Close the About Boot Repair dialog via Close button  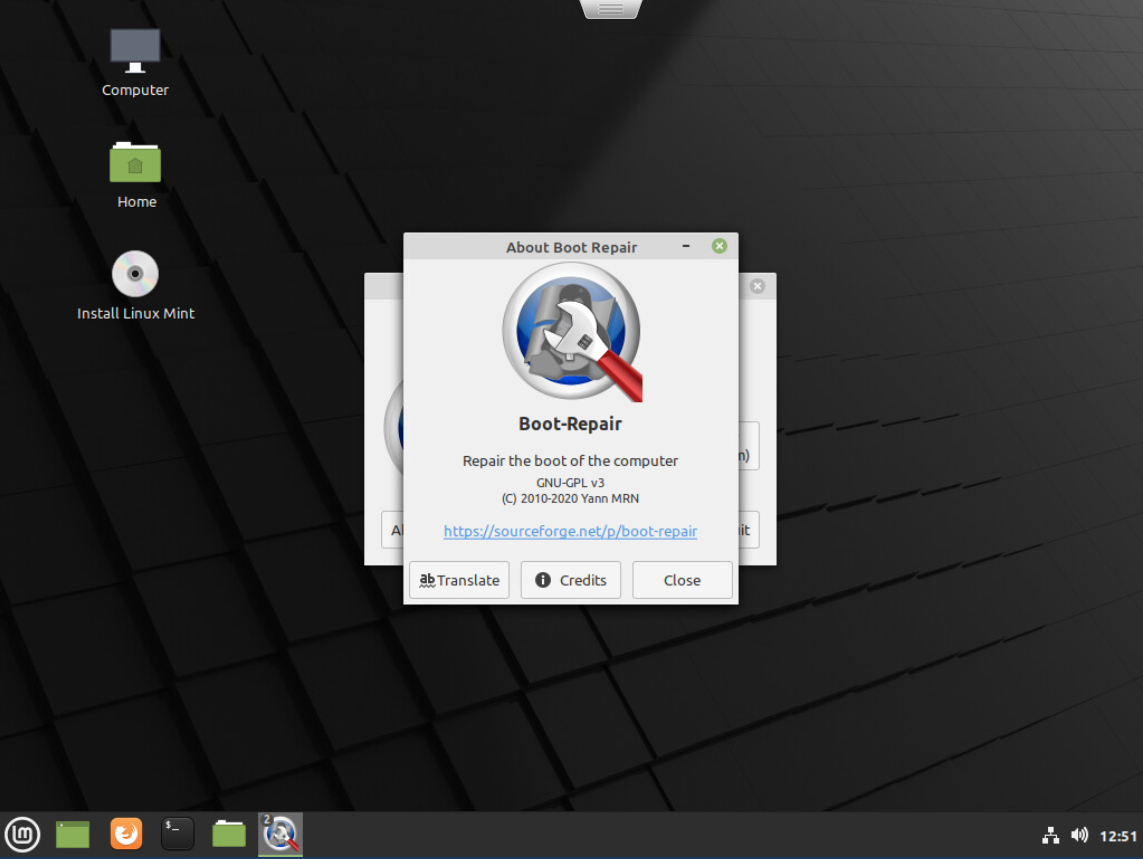(682, 580)
